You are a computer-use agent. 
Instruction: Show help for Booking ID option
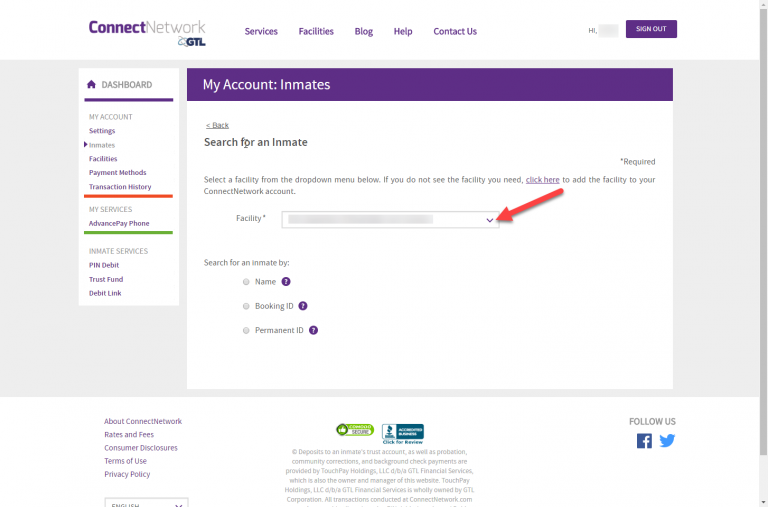(303, 306)
